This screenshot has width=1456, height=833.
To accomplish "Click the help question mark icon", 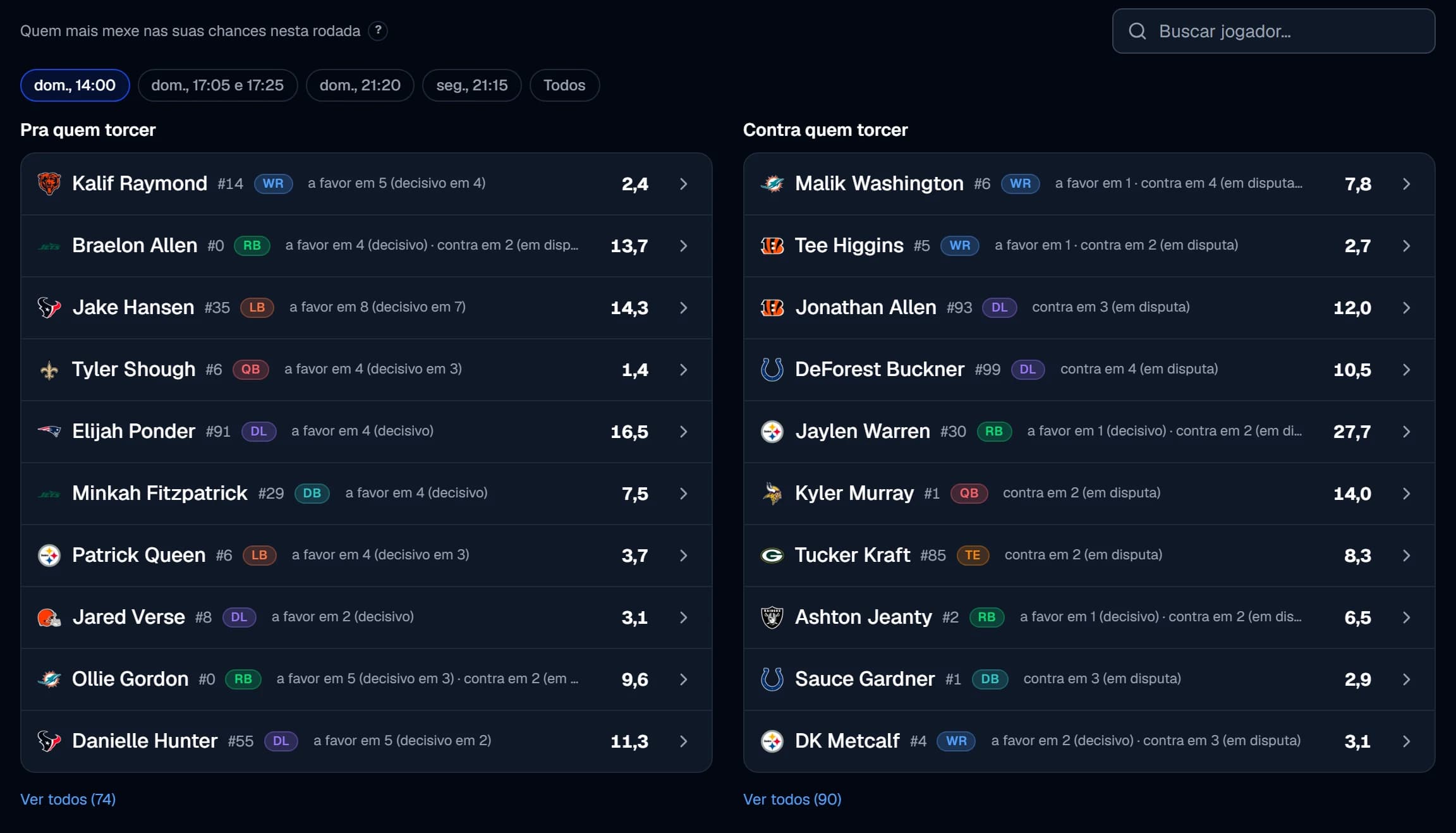I will [x=378, y=30].
